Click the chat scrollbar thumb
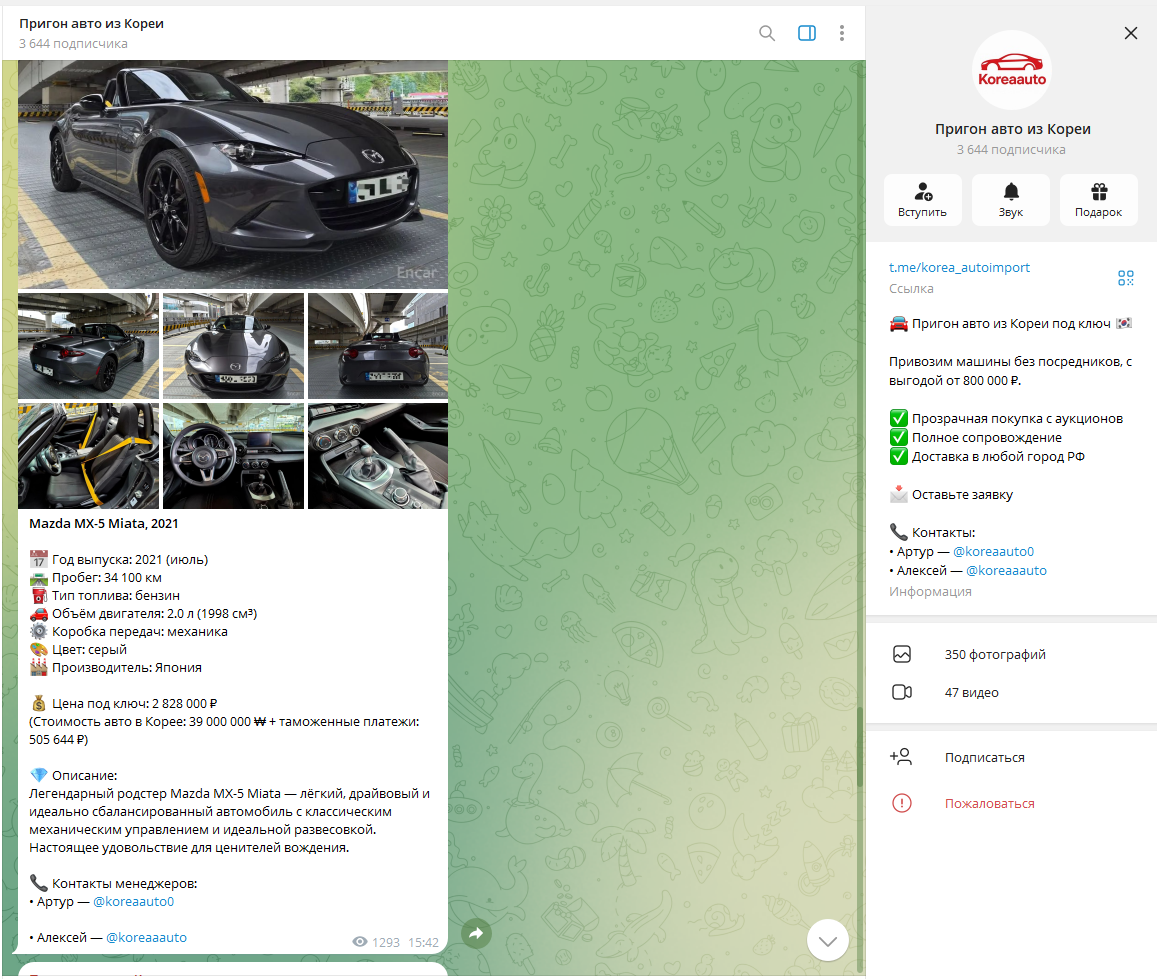This screenshot has width=1157, height=979. [859, 747]
